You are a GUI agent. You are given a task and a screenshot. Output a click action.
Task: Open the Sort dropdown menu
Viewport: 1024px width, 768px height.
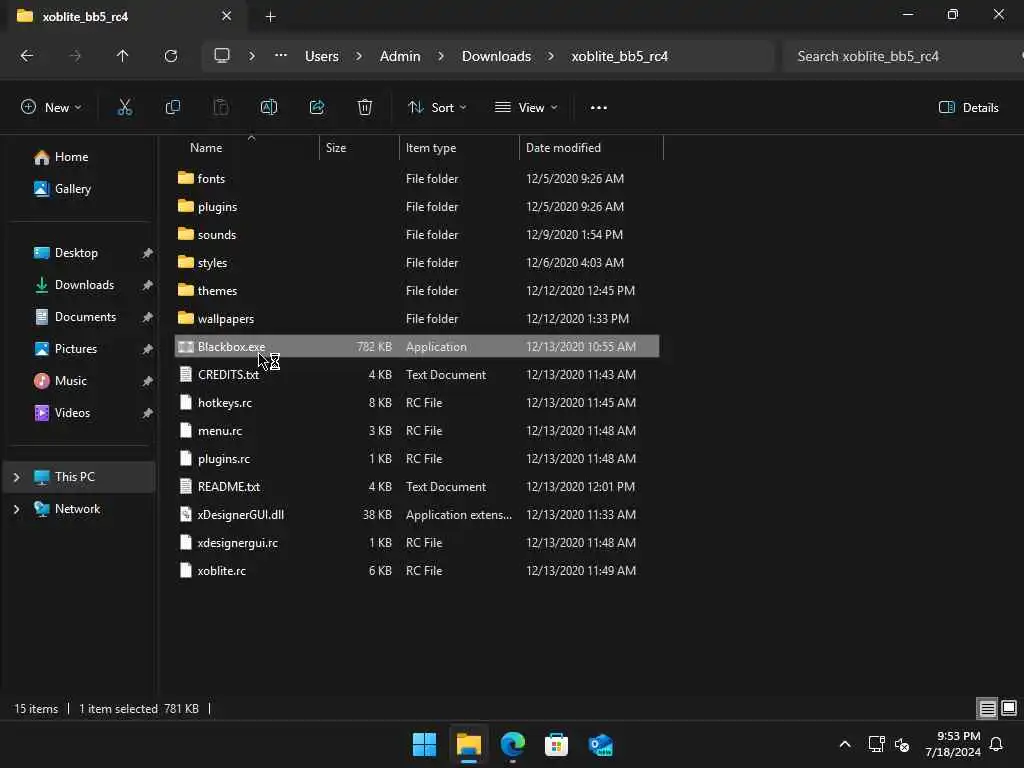437,108
